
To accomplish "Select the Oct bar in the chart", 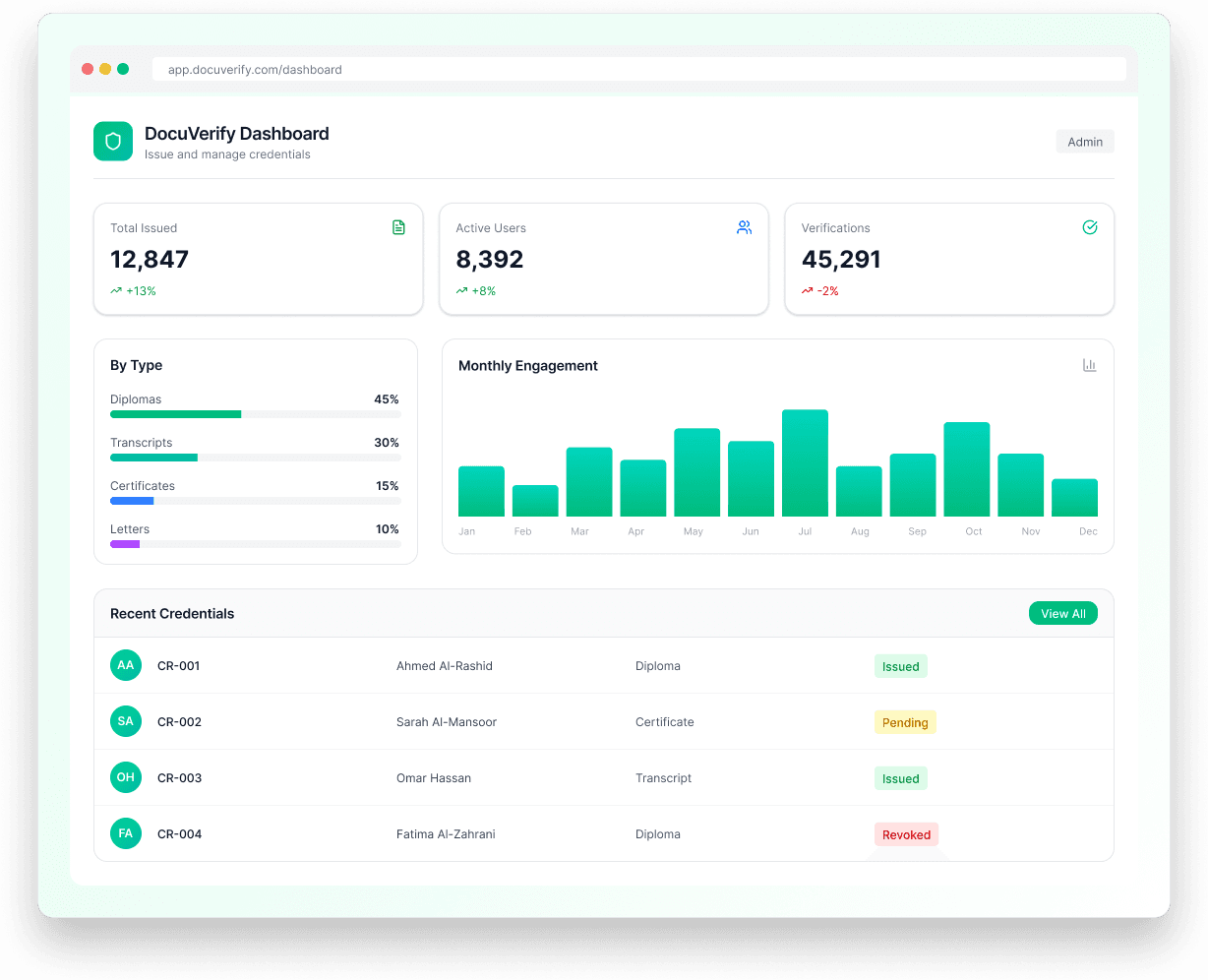I will tap(967, 469).
